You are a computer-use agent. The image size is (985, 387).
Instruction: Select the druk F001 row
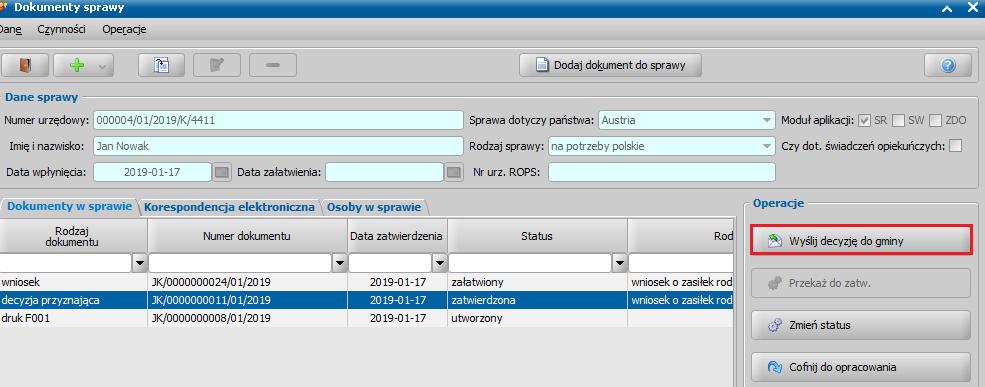point(366,319)
